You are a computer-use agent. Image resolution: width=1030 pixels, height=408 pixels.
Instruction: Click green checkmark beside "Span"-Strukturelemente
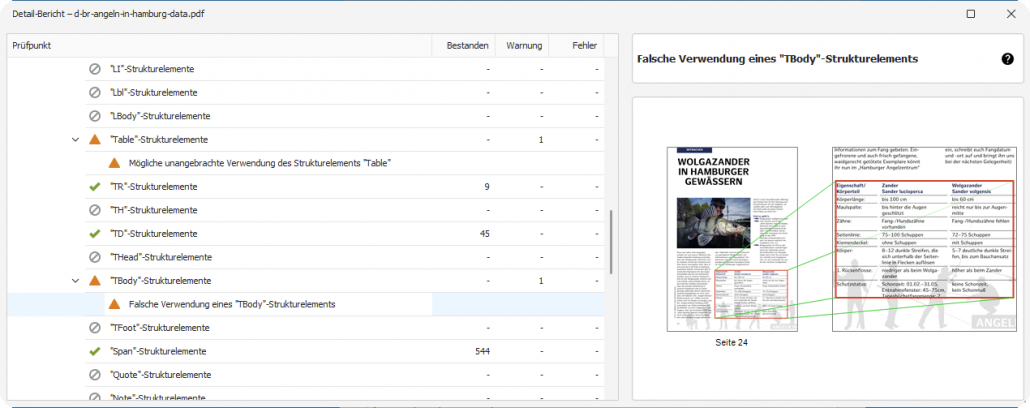pos(95,351)
